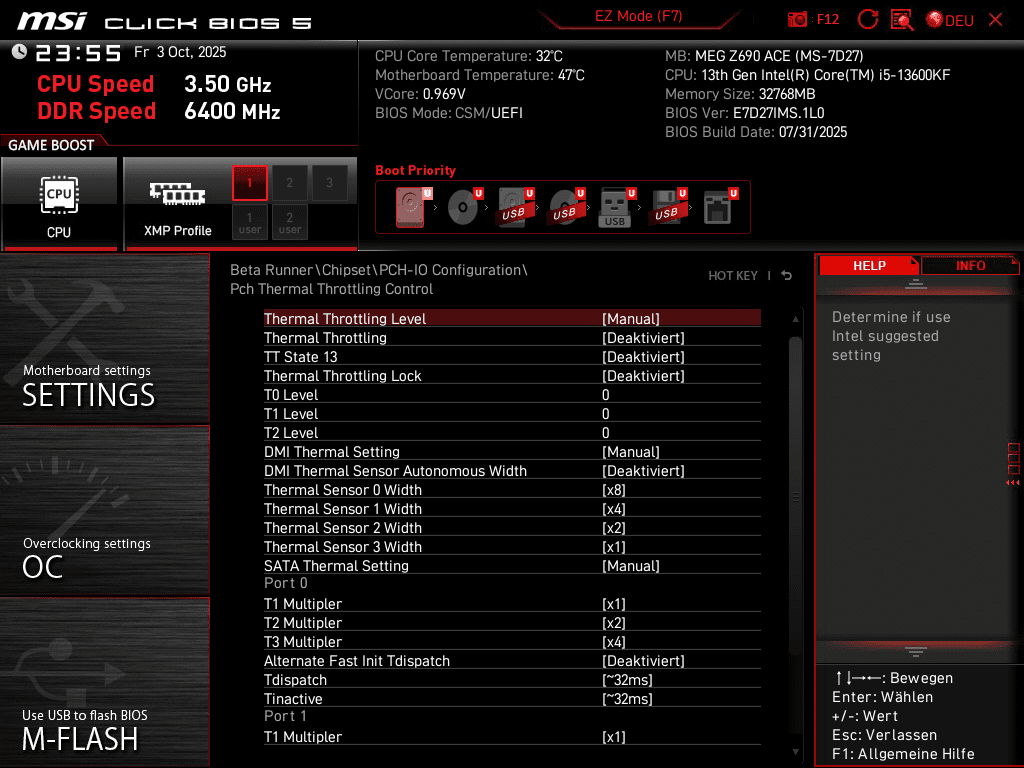1024x768 pixels.
Task: Open DMI Thermal Setting [Manual] dropdown
Action: 512,451
